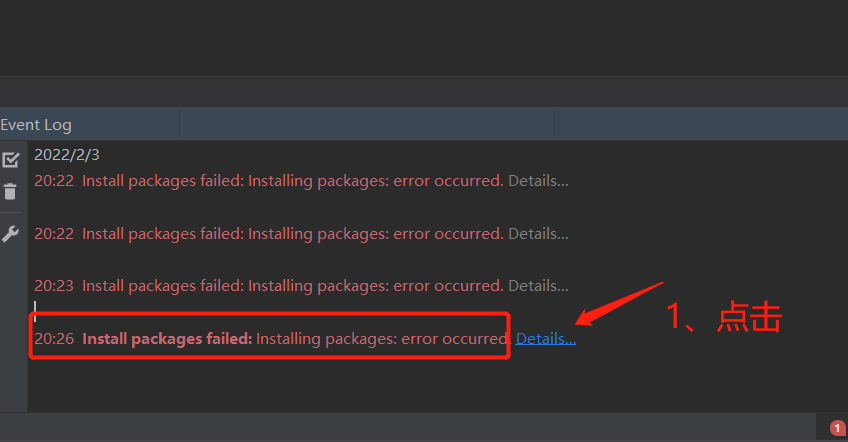This screenshot has height=442, width=848.
Task: Mark all notifications as read icon
Action: [11, 160]
